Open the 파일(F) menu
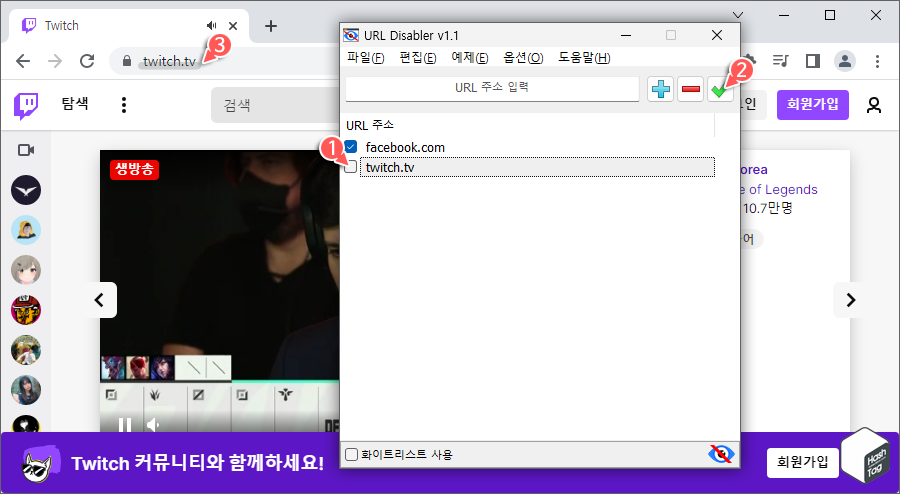 [366, 58]
